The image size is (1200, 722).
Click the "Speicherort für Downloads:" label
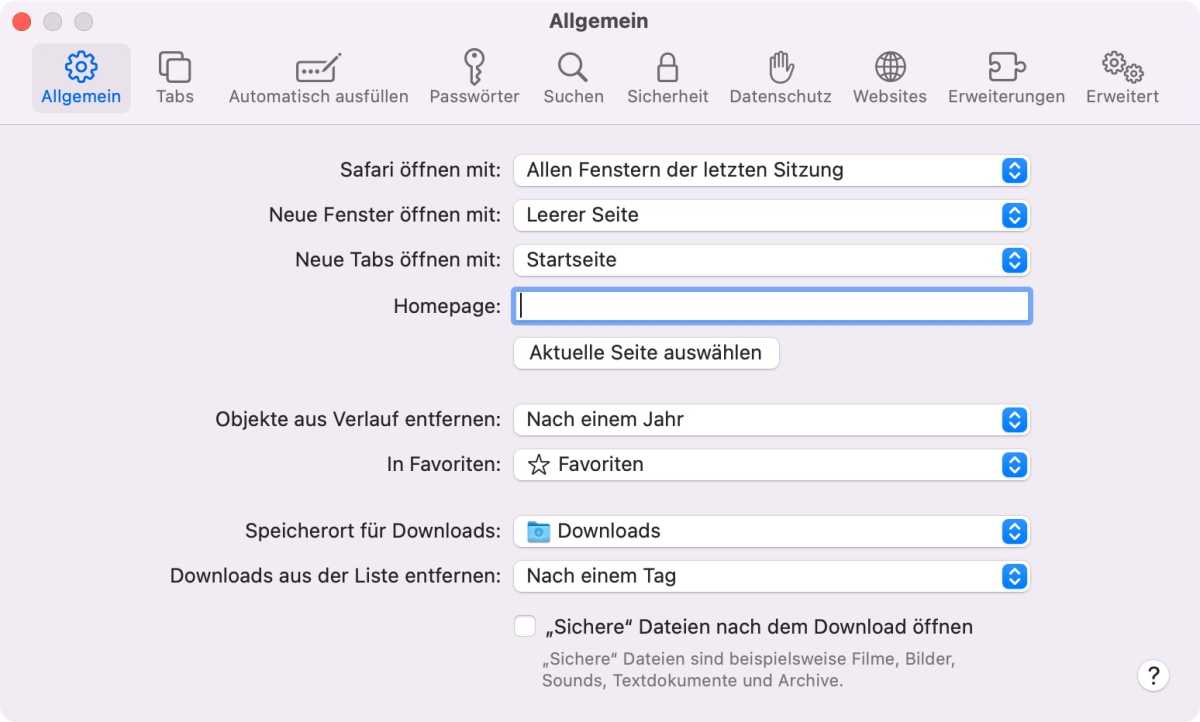373,531
